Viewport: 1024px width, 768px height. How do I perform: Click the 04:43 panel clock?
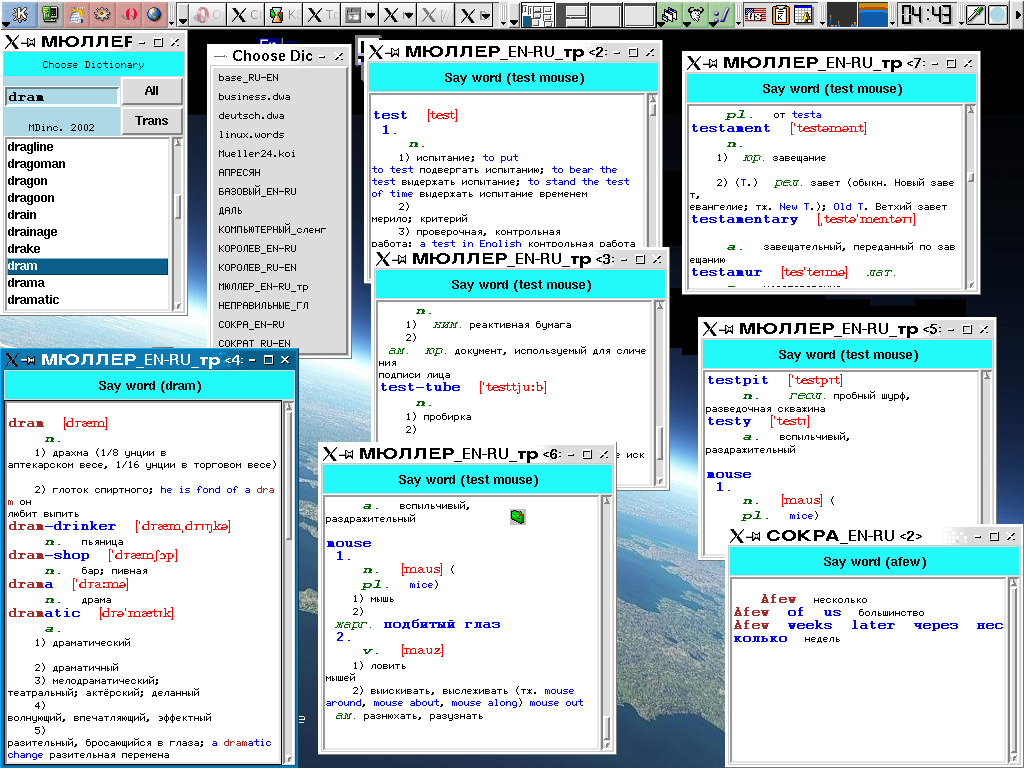(x=927, y=14)
